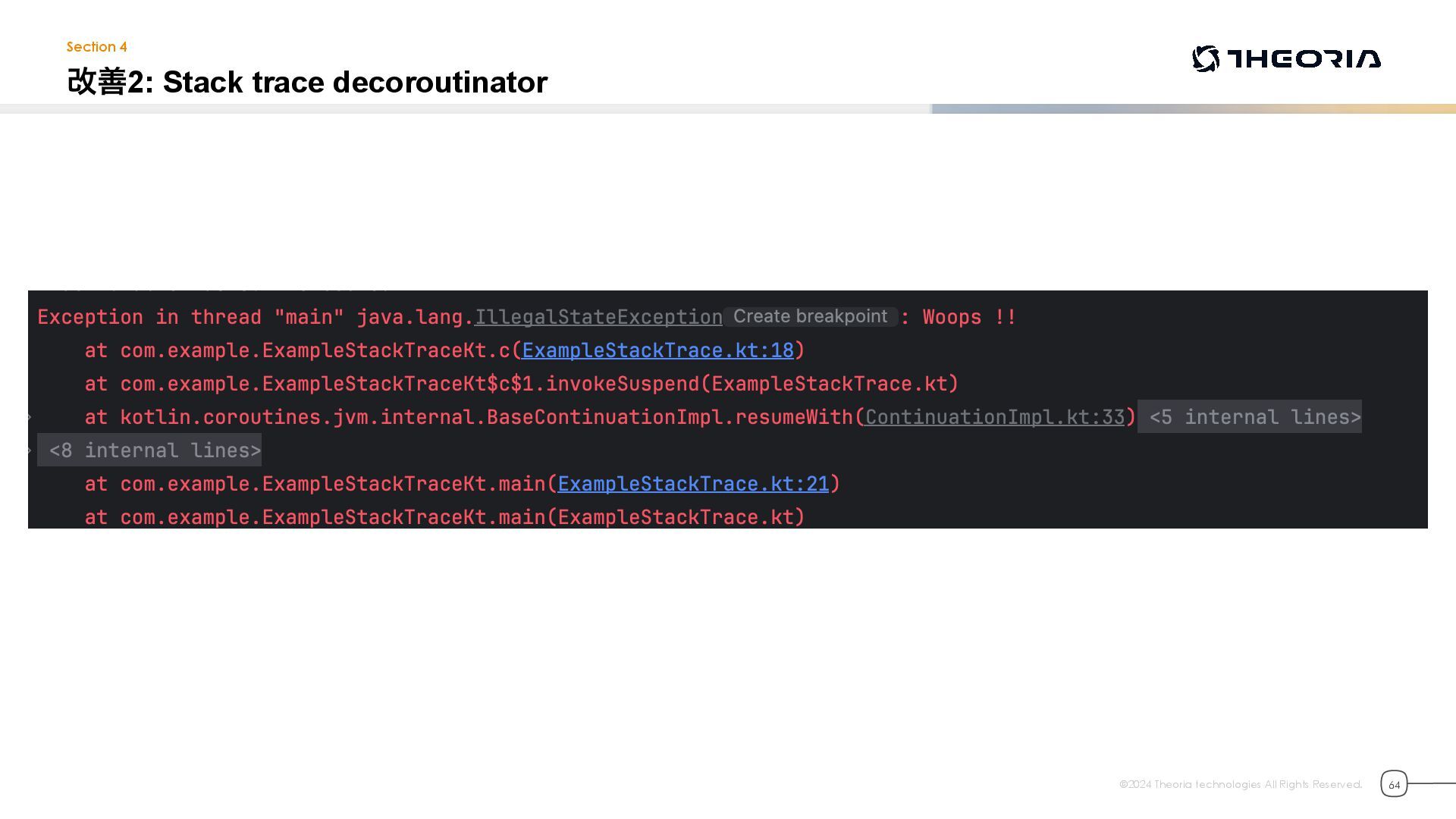Viewport: 1456px width, 819px height.
Task: Click fold chevron beside <8 internal lines>
Action: point(30,450)
